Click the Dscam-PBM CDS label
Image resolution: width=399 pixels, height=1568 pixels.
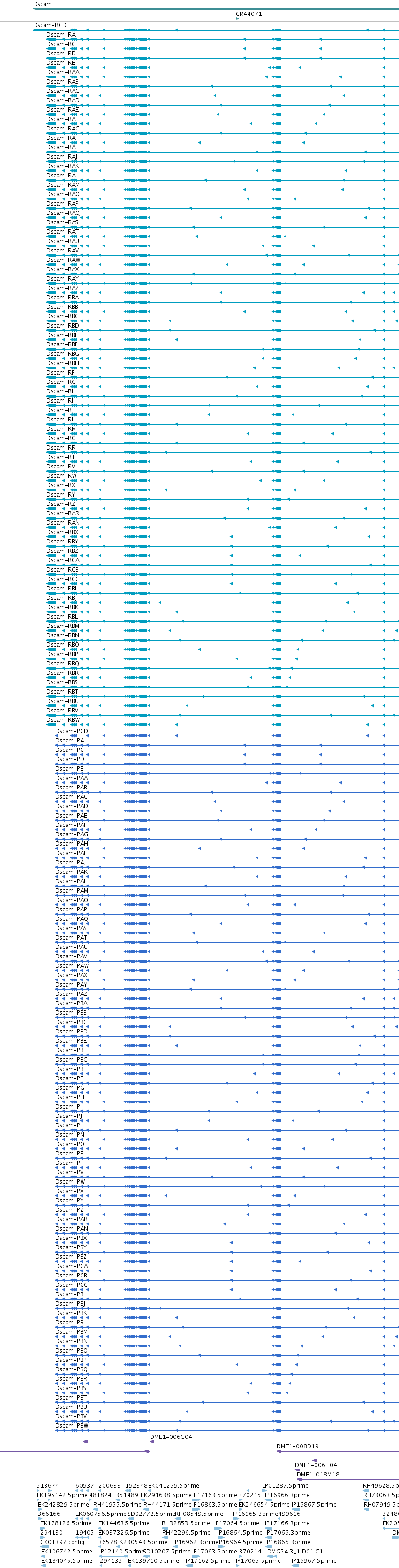click(72, 1332)
